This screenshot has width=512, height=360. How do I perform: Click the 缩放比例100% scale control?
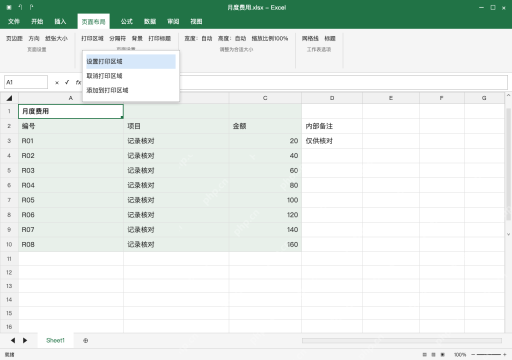(x=270, y=39)
